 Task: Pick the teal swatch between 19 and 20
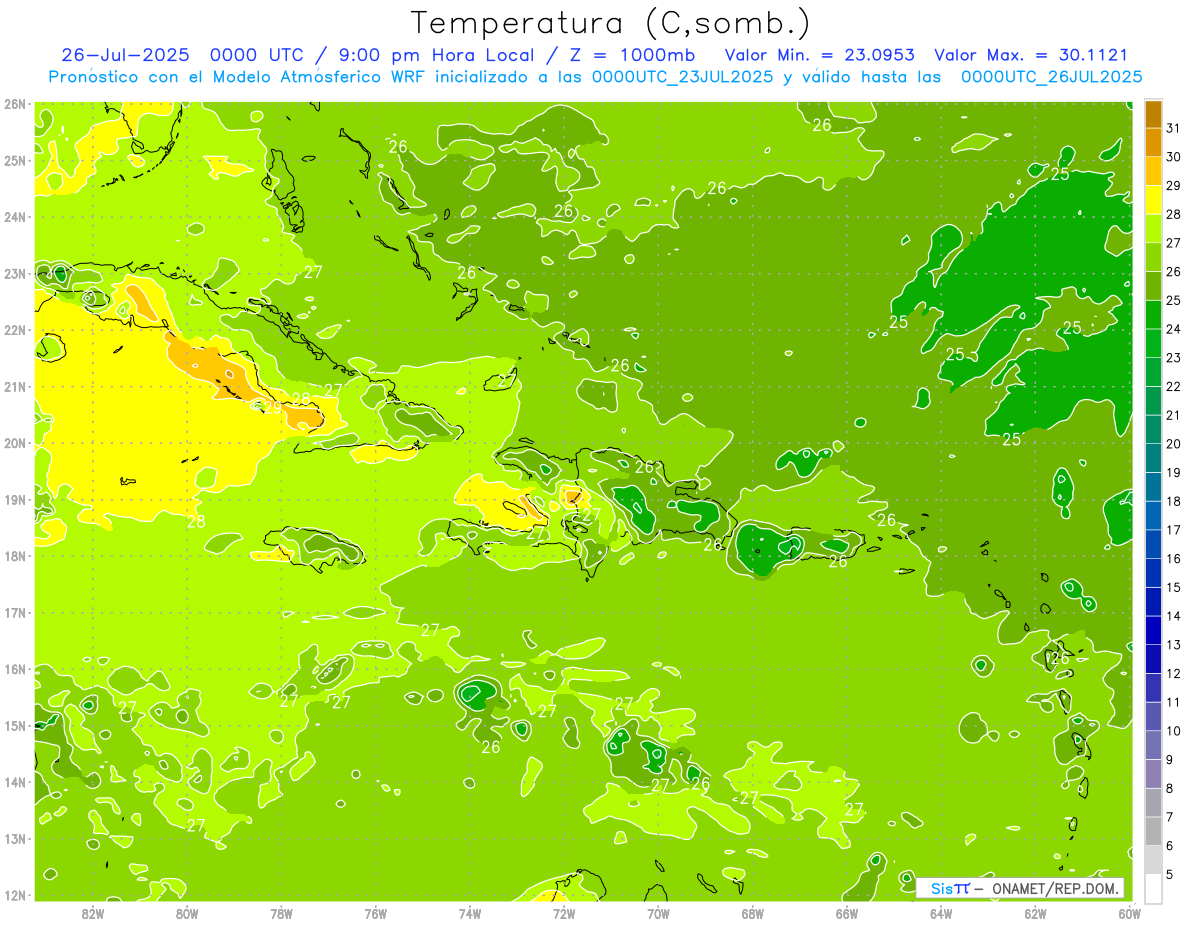pyautogui.click(x=1153, y=458)
